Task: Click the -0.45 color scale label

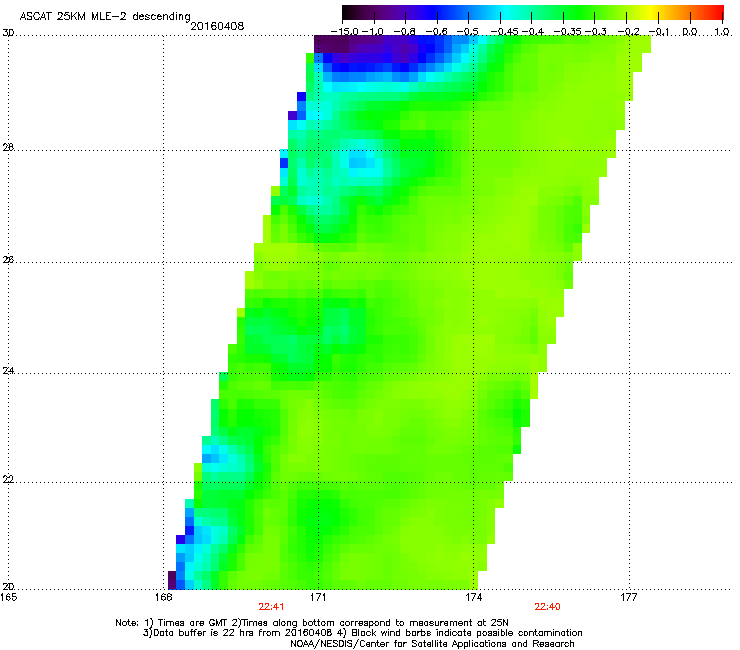Action: (505, 32)
